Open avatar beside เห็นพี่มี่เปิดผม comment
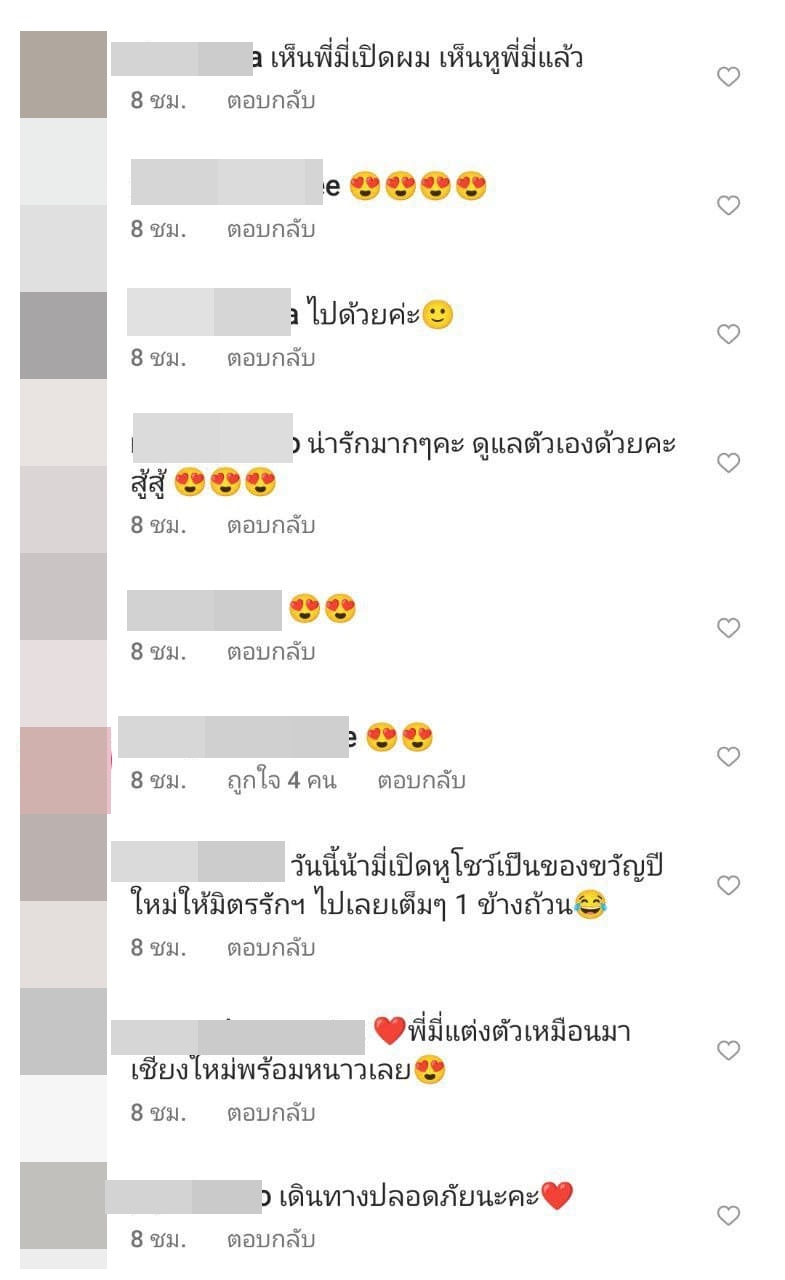Screen dimensions: 785x1280 click(63, 75)
